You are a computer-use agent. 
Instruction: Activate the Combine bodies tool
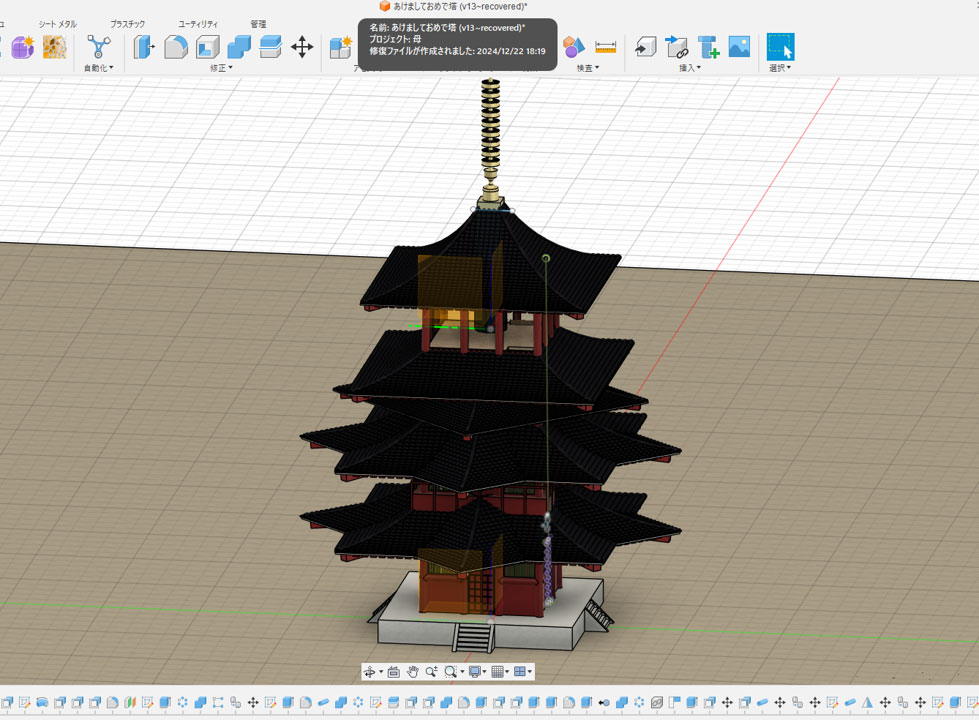(x=239, y=47)
